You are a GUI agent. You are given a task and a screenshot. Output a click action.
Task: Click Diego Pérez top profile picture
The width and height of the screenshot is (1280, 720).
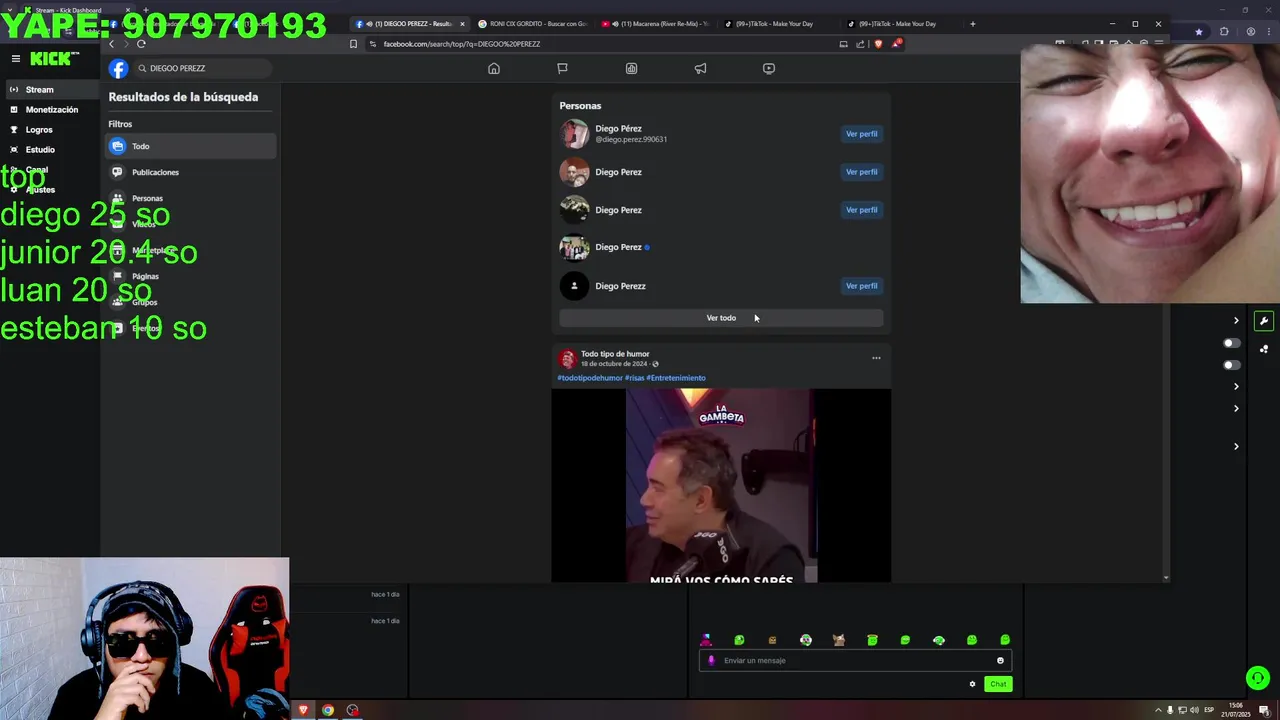point(574,134)
